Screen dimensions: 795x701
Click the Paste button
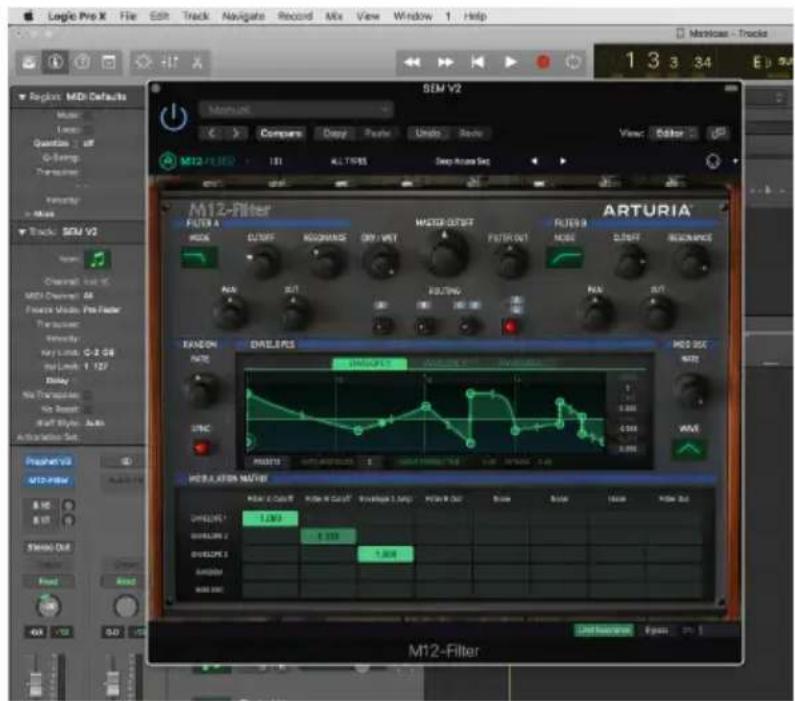(x=378, y=134)
